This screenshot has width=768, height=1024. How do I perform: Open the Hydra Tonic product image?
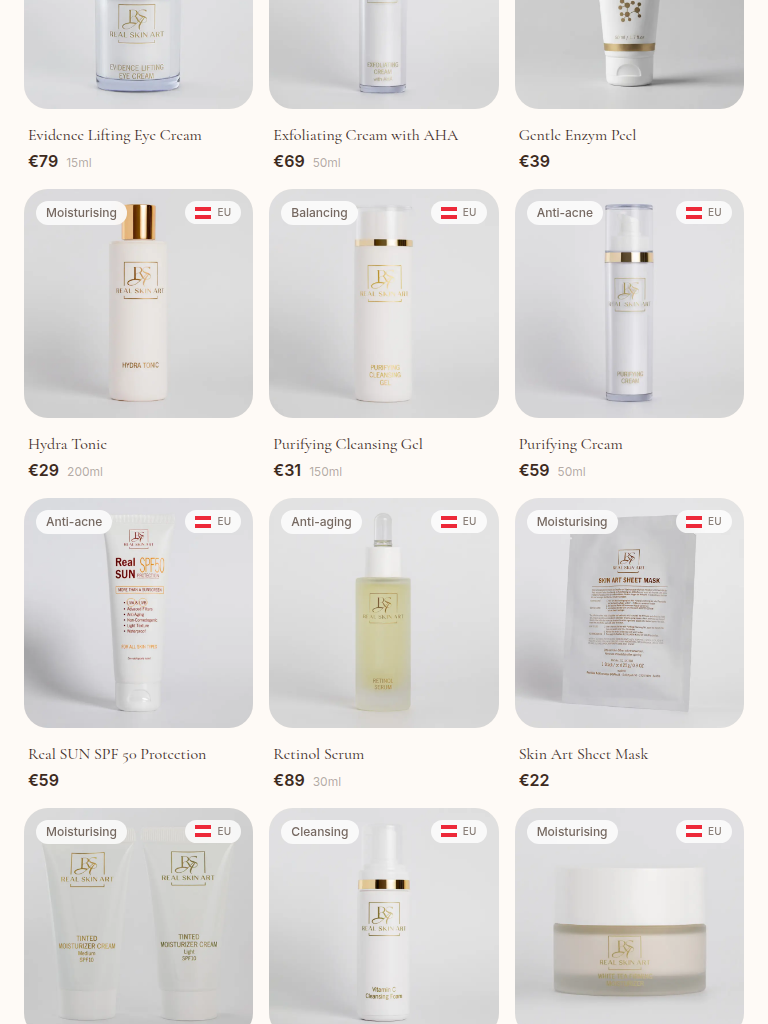point(138,304)
